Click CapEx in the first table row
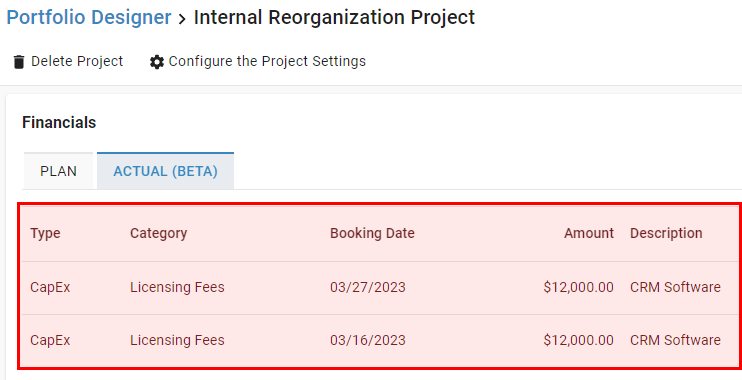This screenshot has width=742, height=380. click(x=50, y=287)
